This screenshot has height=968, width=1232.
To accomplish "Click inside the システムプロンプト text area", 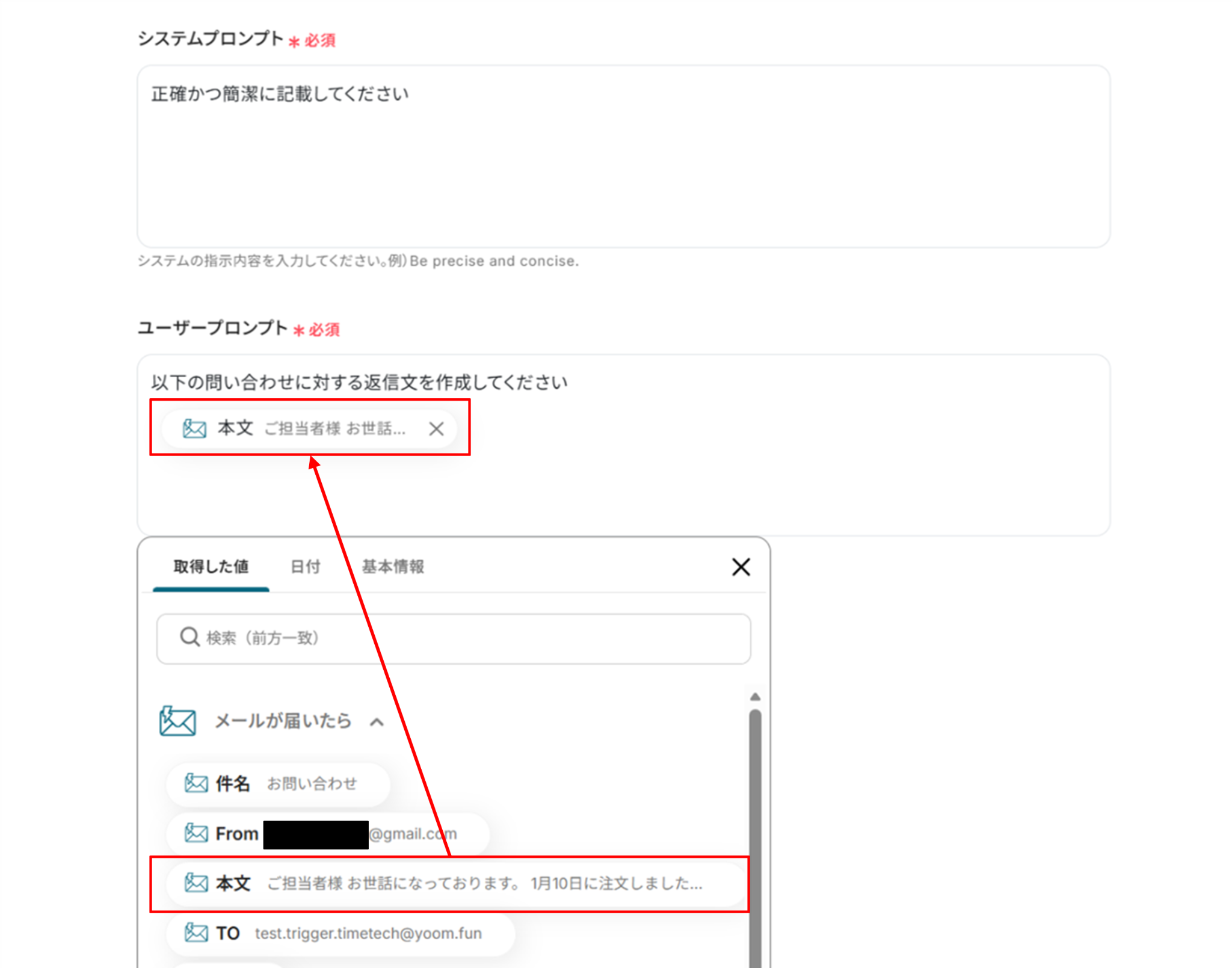I will point(623,156).
